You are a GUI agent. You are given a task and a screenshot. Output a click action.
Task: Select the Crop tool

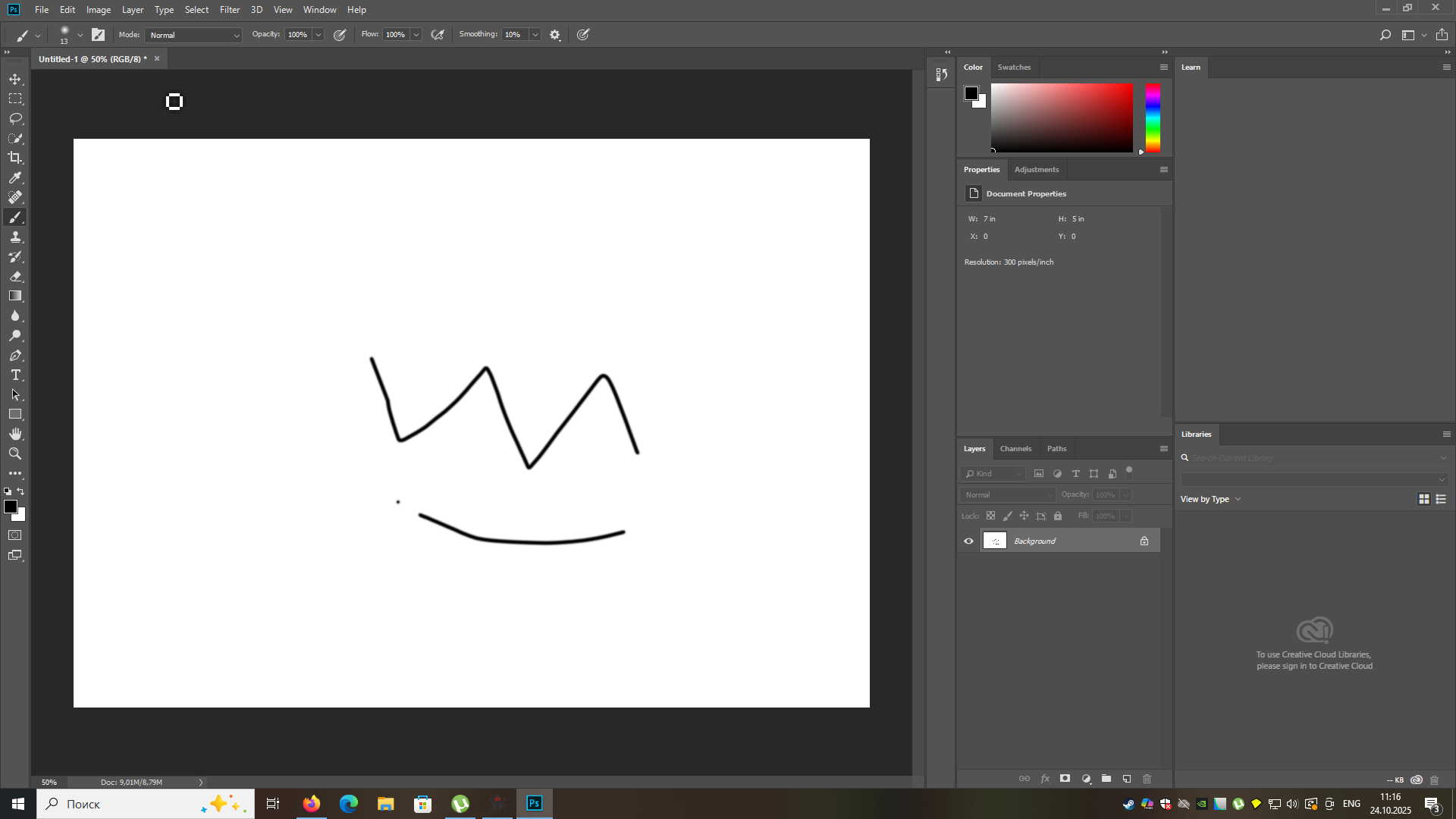tap(15, 158)
